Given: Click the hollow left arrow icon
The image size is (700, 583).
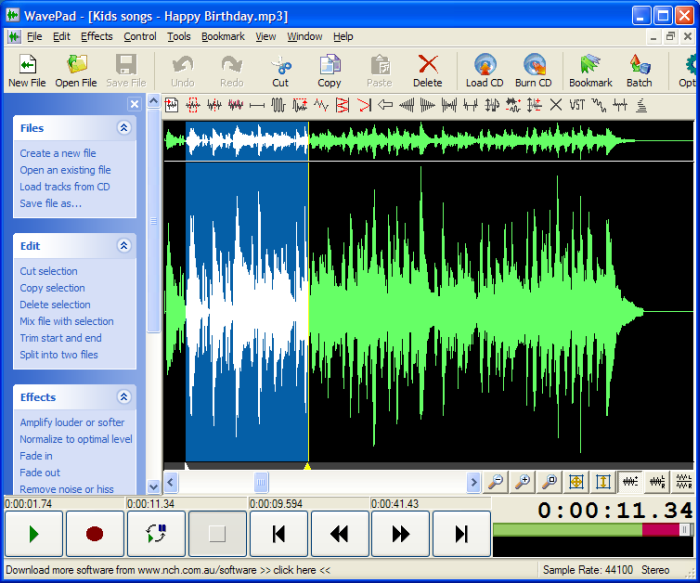Looking at the screenshot, I should point(385,105).
